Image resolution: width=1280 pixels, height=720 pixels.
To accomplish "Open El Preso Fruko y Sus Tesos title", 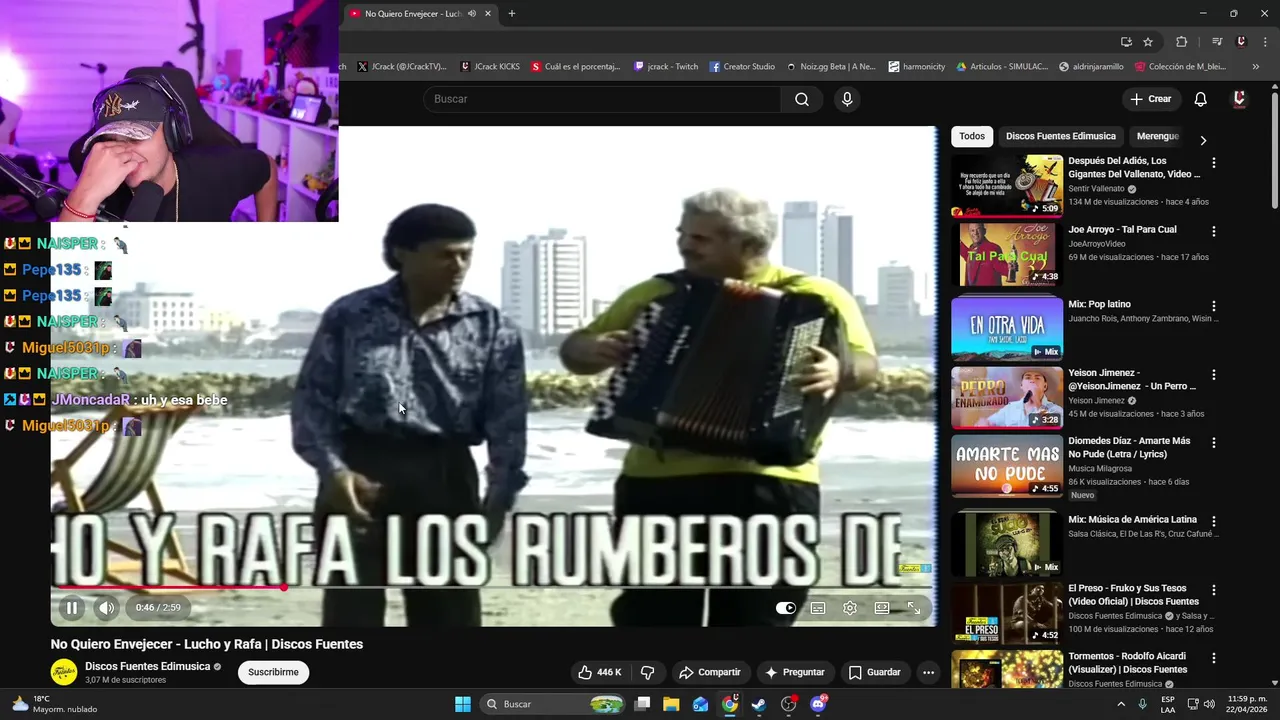I will tap(1133, 595).
